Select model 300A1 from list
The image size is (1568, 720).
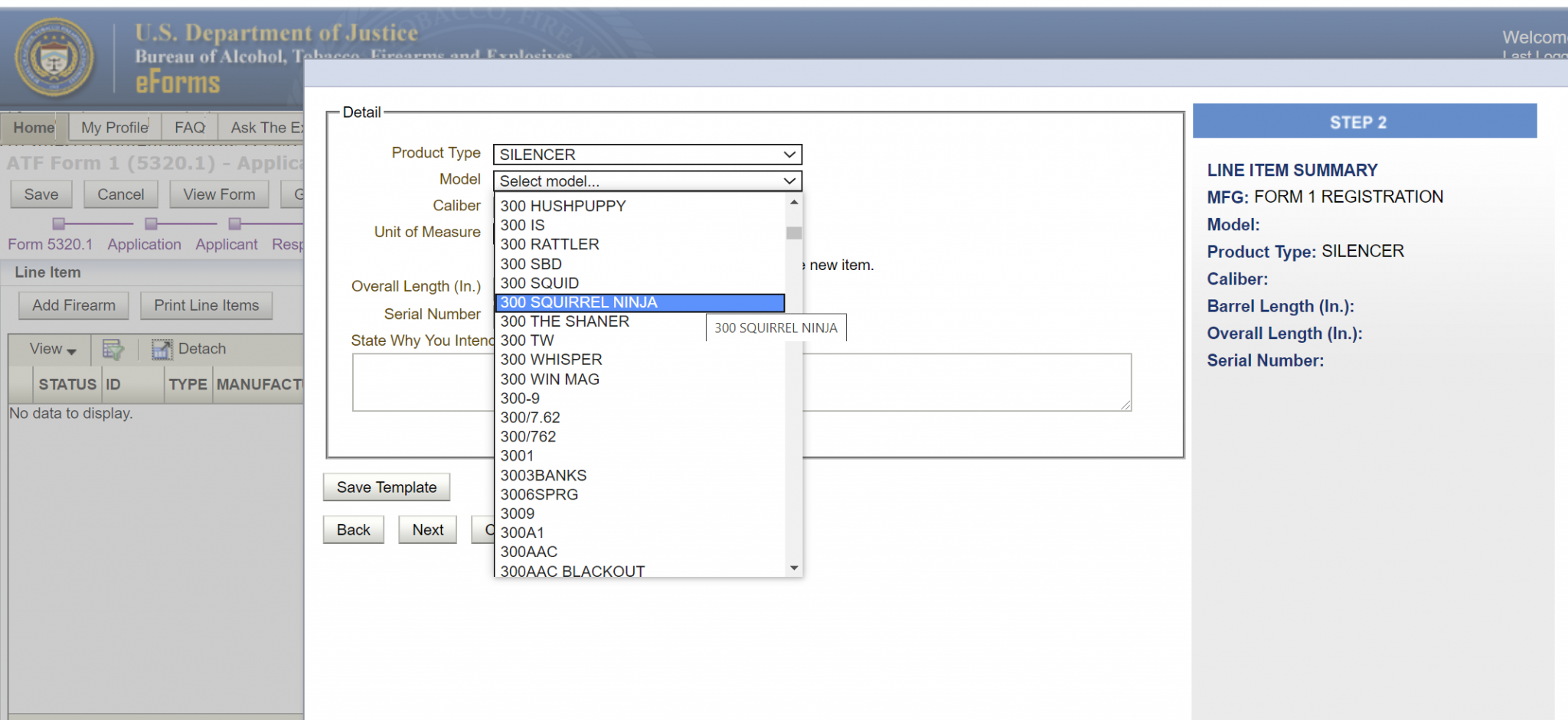(640, 533)
